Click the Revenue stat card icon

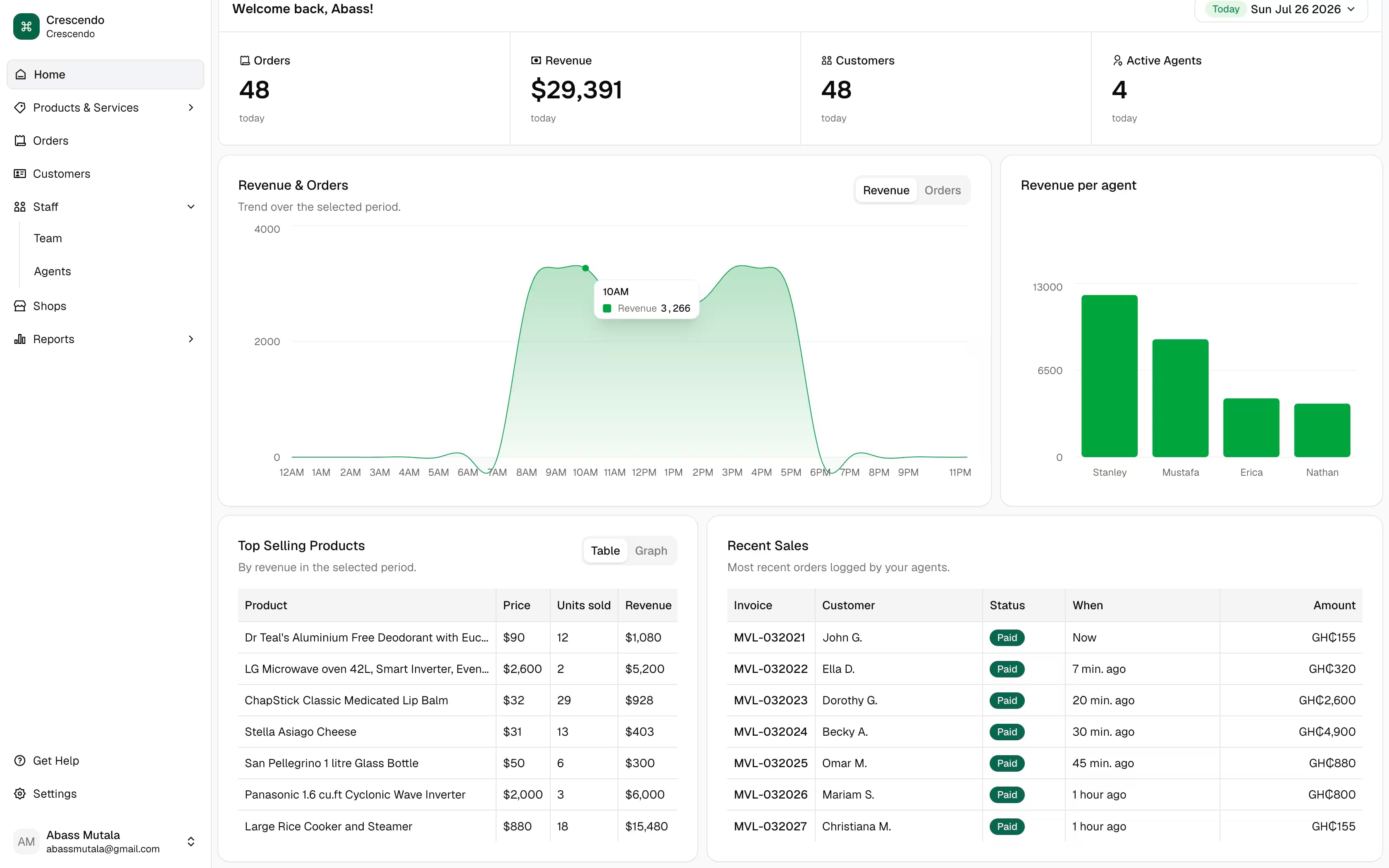[536, 60]
